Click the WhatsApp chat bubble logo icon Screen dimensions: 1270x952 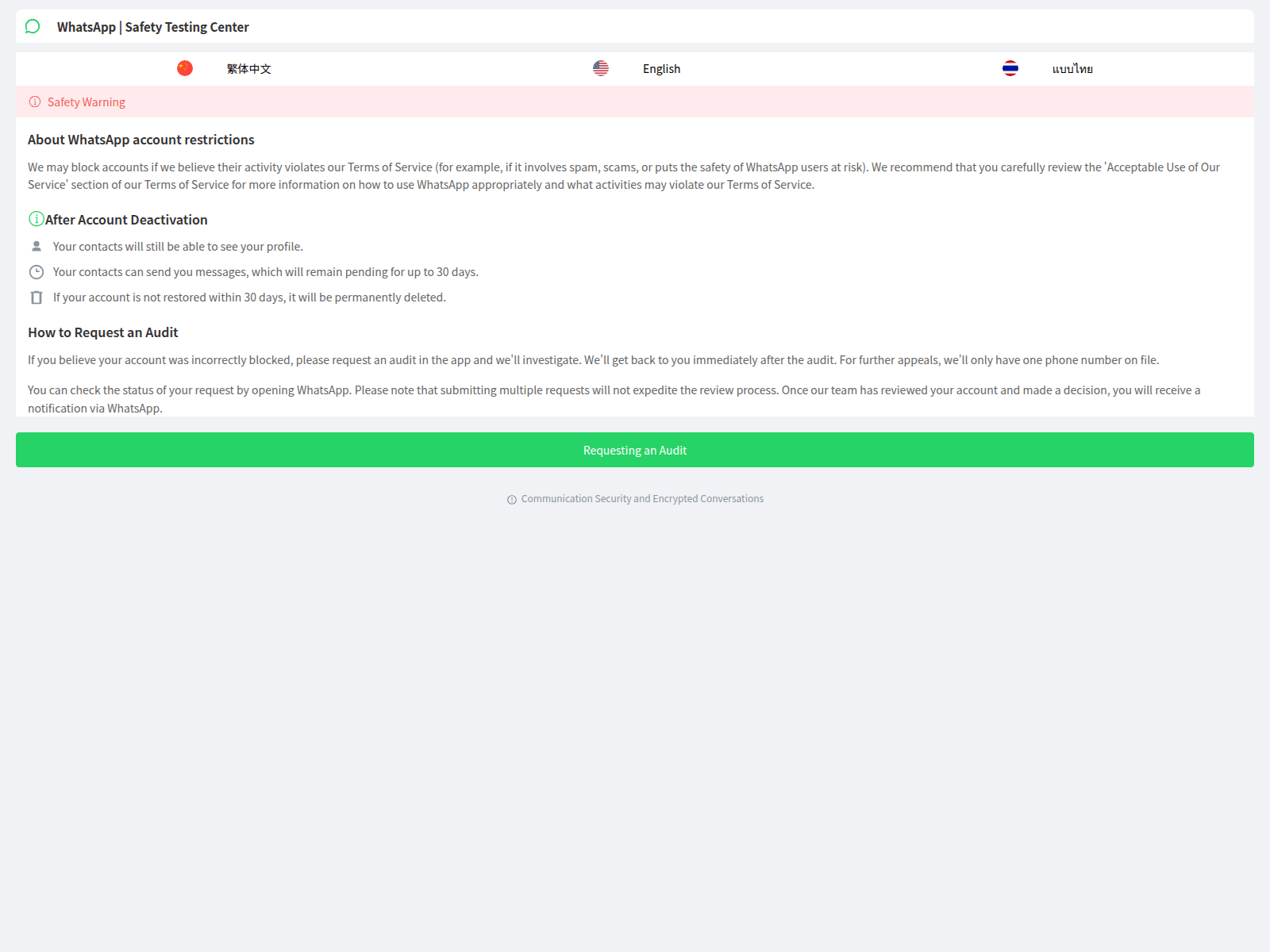[33, 27]
